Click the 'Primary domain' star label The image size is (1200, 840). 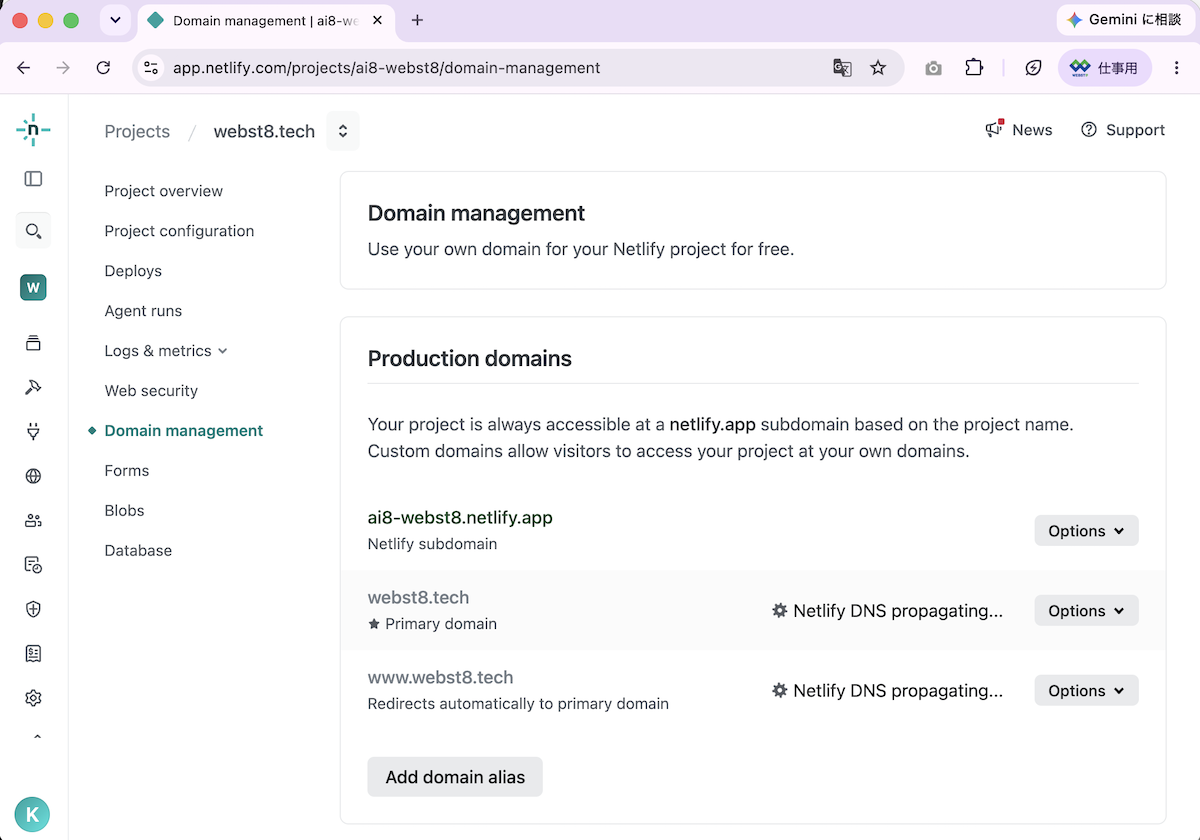pos(432,624)
